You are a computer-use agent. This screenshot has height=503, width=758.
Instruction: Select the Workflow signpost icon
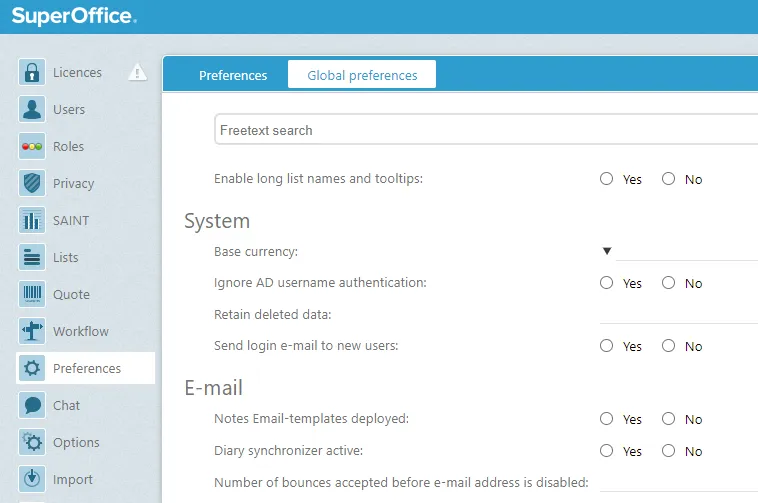pyautogui.click(x=32, y=332)
